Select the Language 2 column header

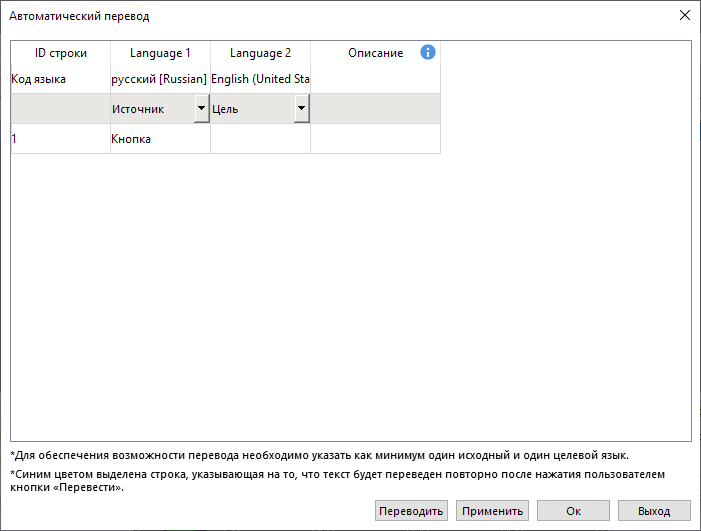tap(260, 53)
